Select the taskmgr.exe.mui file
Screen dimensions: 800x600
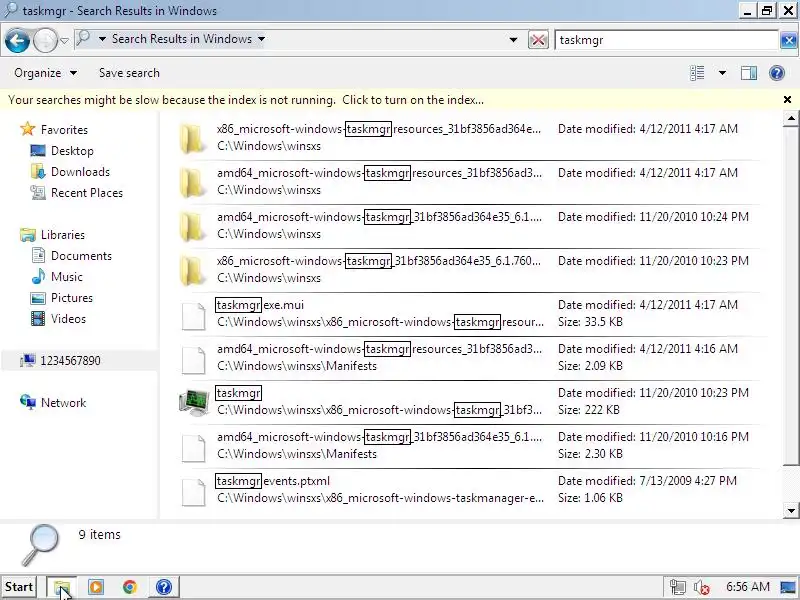click(x=467, y=313)
